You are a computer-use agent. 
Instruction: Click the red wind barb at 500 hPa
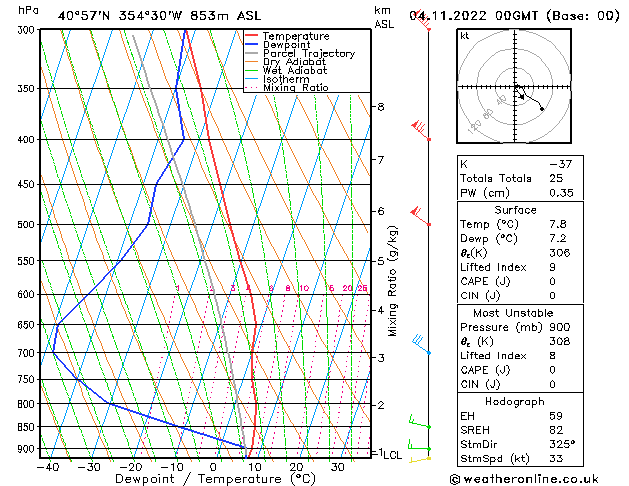tap(420, 216)
